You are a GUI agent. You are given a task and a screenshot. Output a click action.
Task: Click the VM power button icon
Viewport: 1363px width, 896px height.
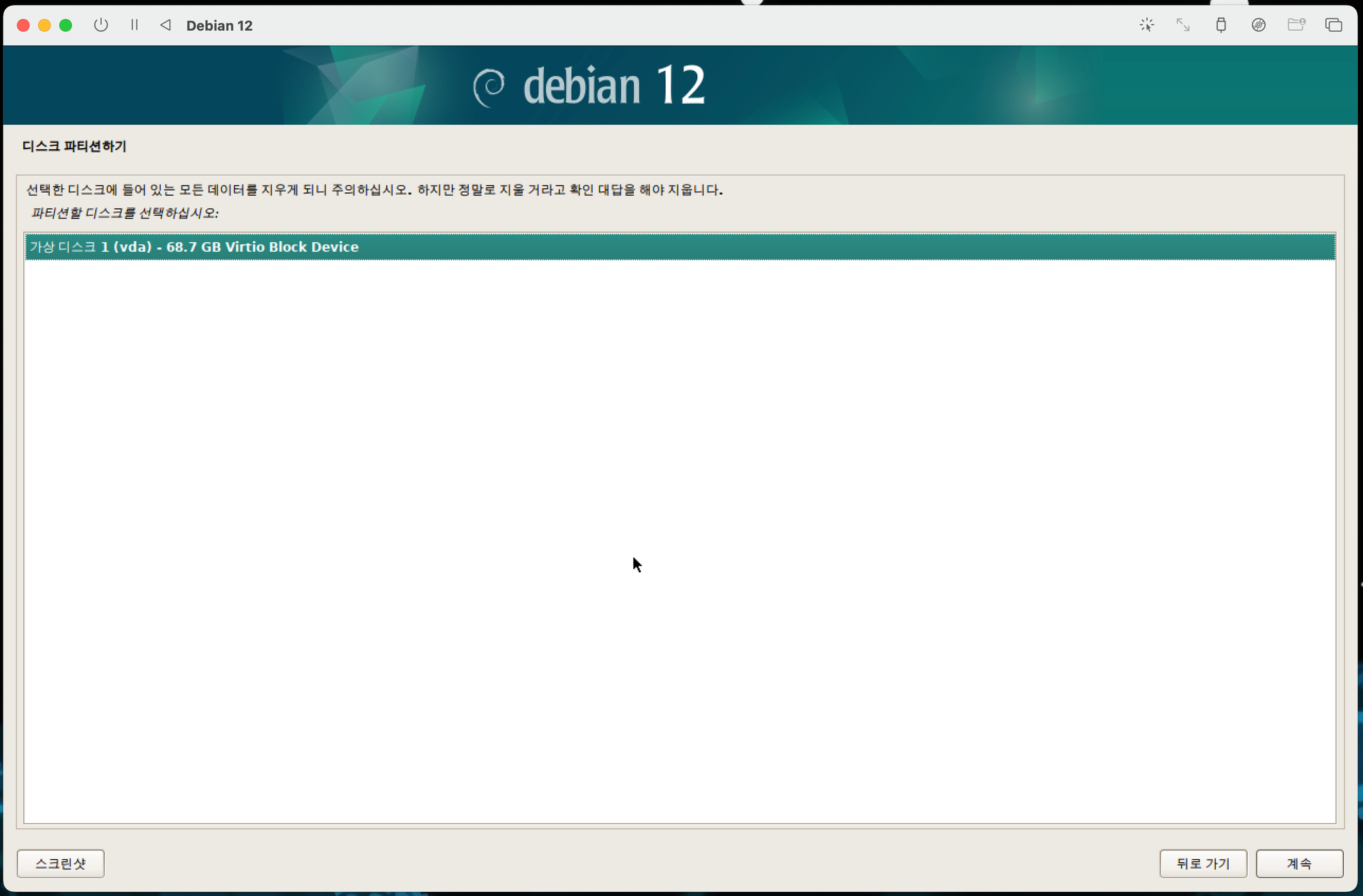tap(101, 25)
